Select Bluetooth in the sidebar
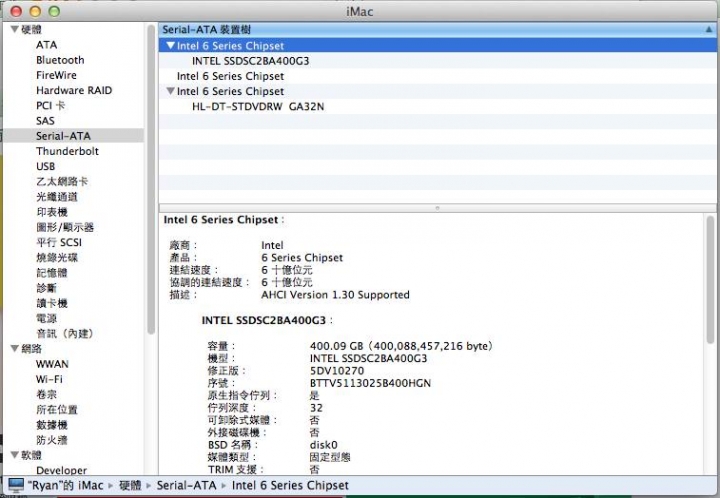 tap(60, 60)
